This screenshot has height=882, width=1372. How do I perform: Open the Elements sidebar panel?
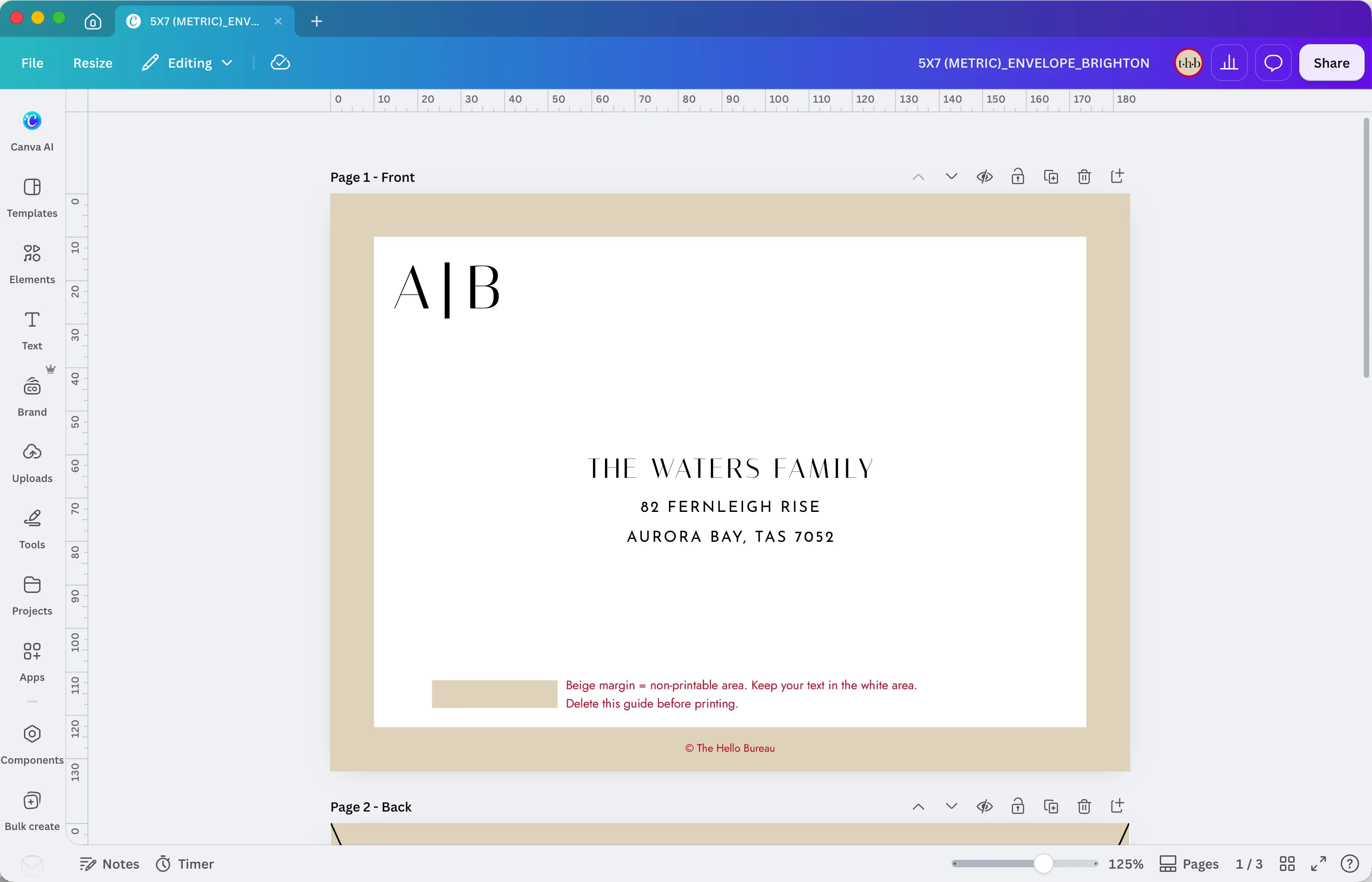click(32, 264)
